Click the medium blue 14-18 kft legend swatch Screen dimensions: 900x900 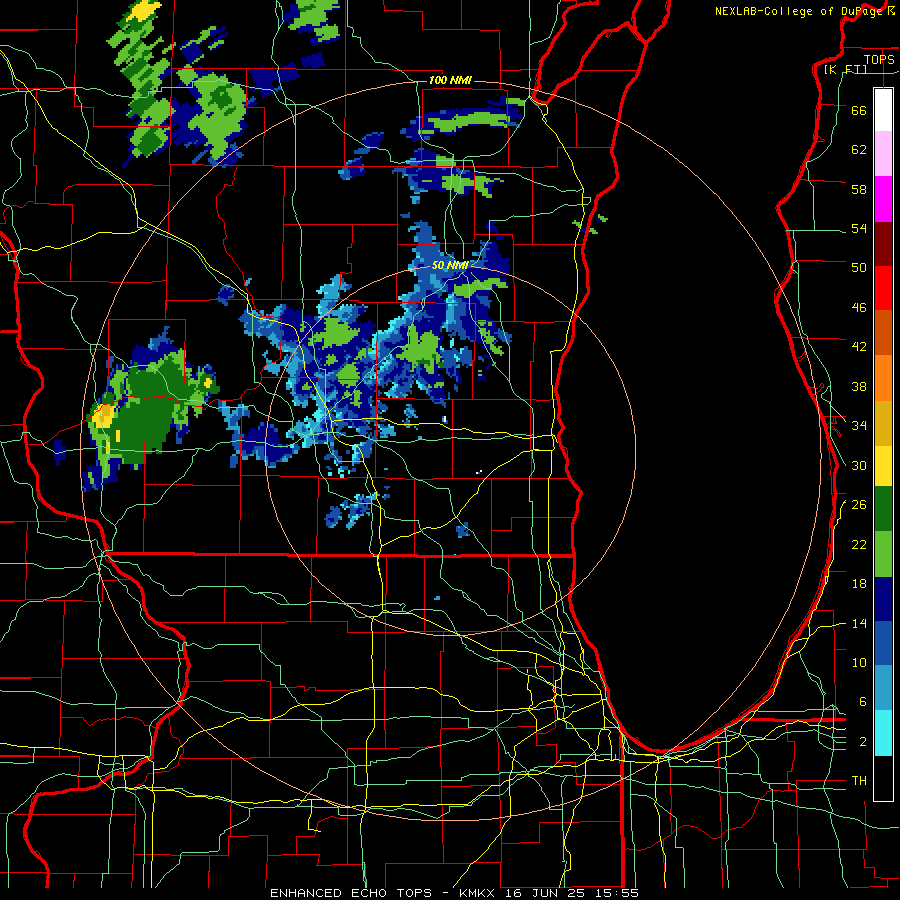[x=883, y=644]
